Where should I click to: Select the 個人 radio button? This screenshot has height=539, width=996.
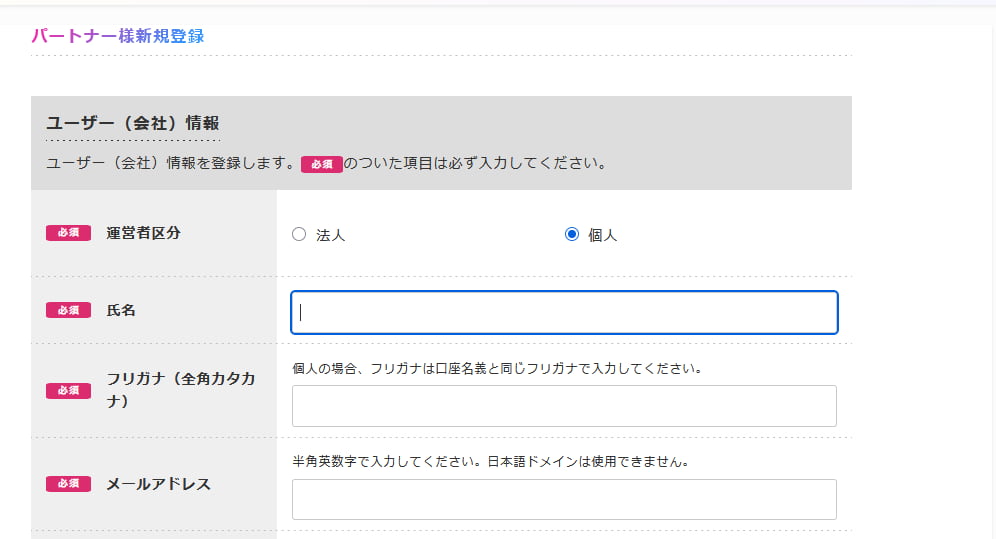pyautogui.click(x=572, y=235)
